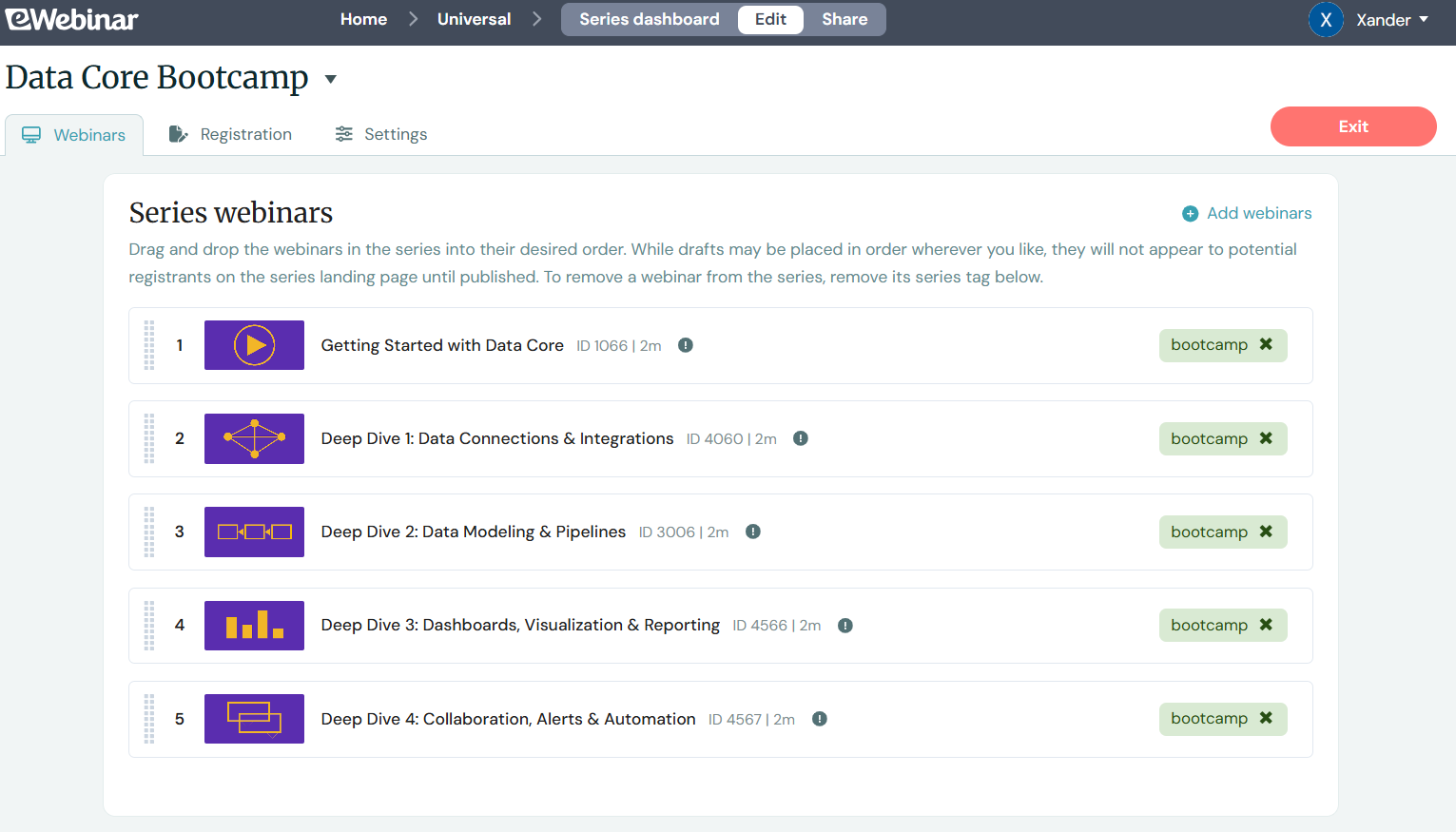Click the chat windows thumbnail for Deep Dive 4
Viewport: 1456px width, 832px height.
coord(254,719)
